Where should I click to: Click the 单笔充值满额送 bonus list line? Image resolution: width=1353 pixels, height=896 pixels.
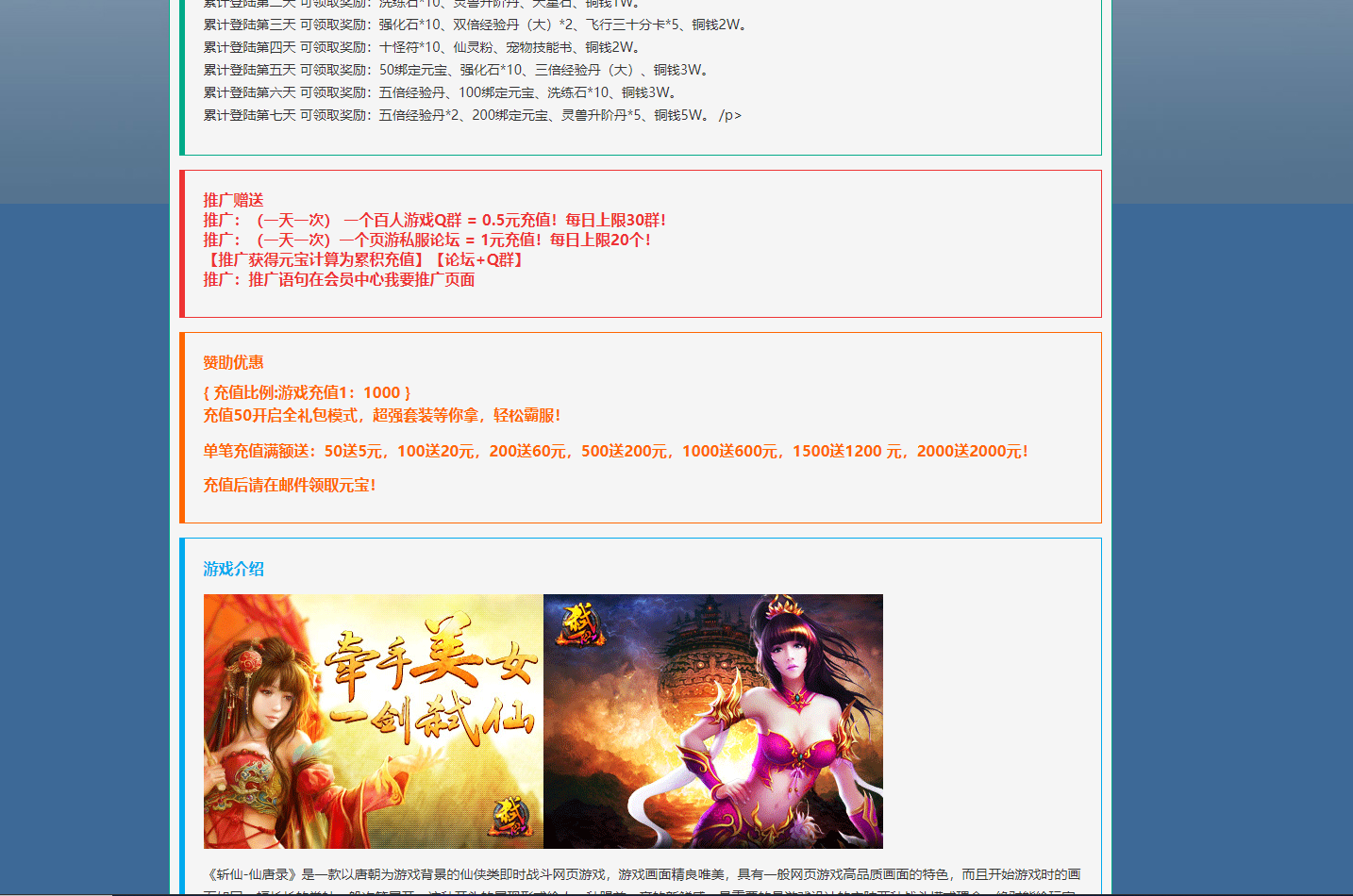tap(615, 451)
